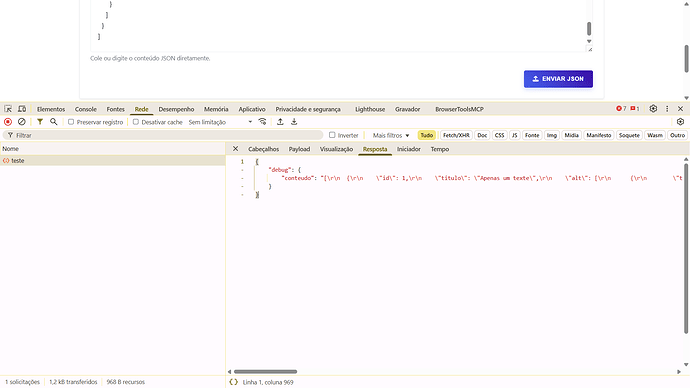Open Cabeçalhos request tab

coord(263,149)
